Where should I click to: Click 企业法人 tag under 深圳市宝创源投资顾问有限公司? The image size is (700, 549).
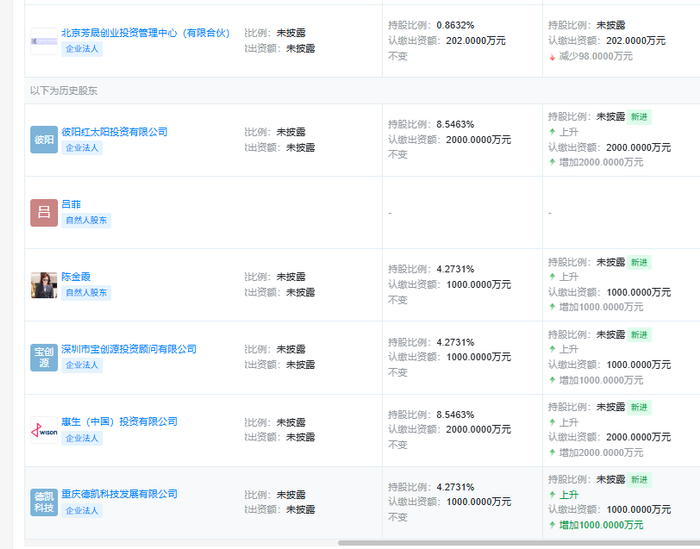pos(82,365)
